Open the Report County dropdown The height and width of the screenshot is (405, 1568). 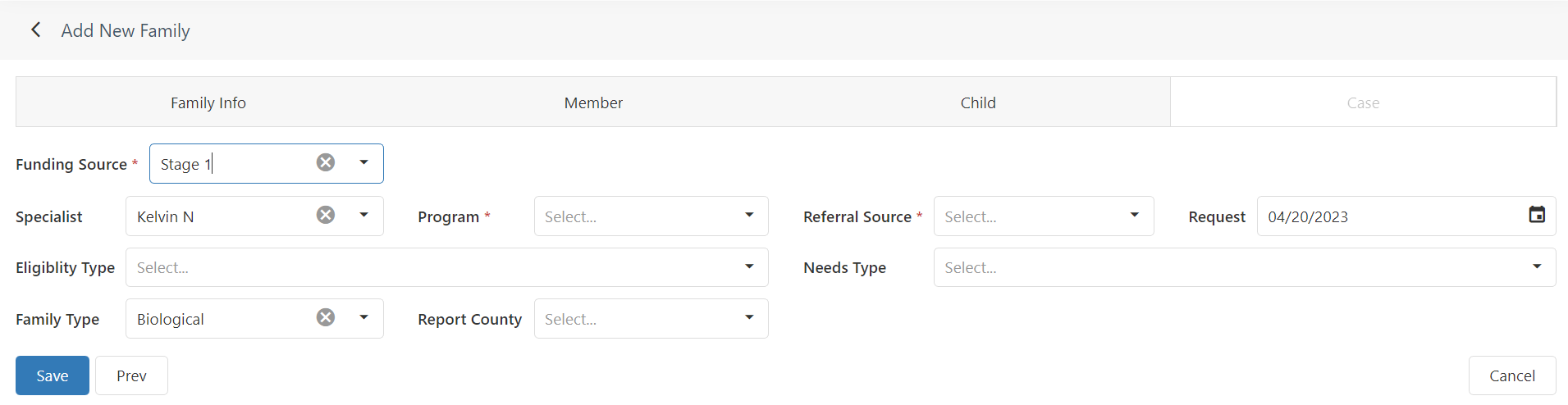651,319
